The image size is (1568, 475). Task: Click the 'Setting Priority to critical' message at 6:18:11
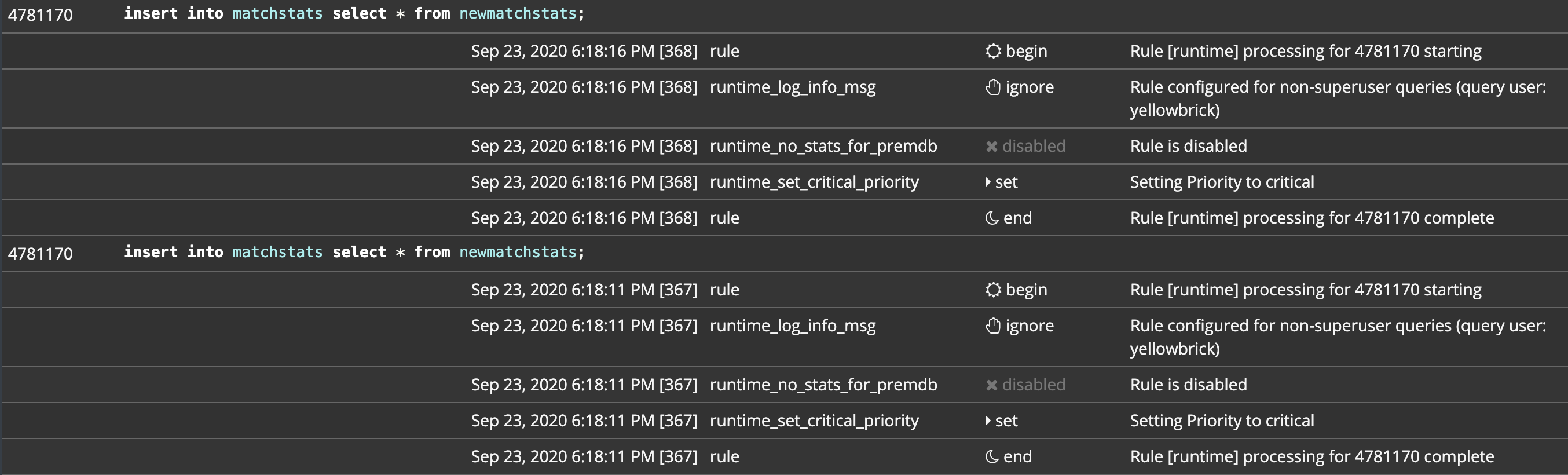pyautogui.click(x=1222, y=421)
